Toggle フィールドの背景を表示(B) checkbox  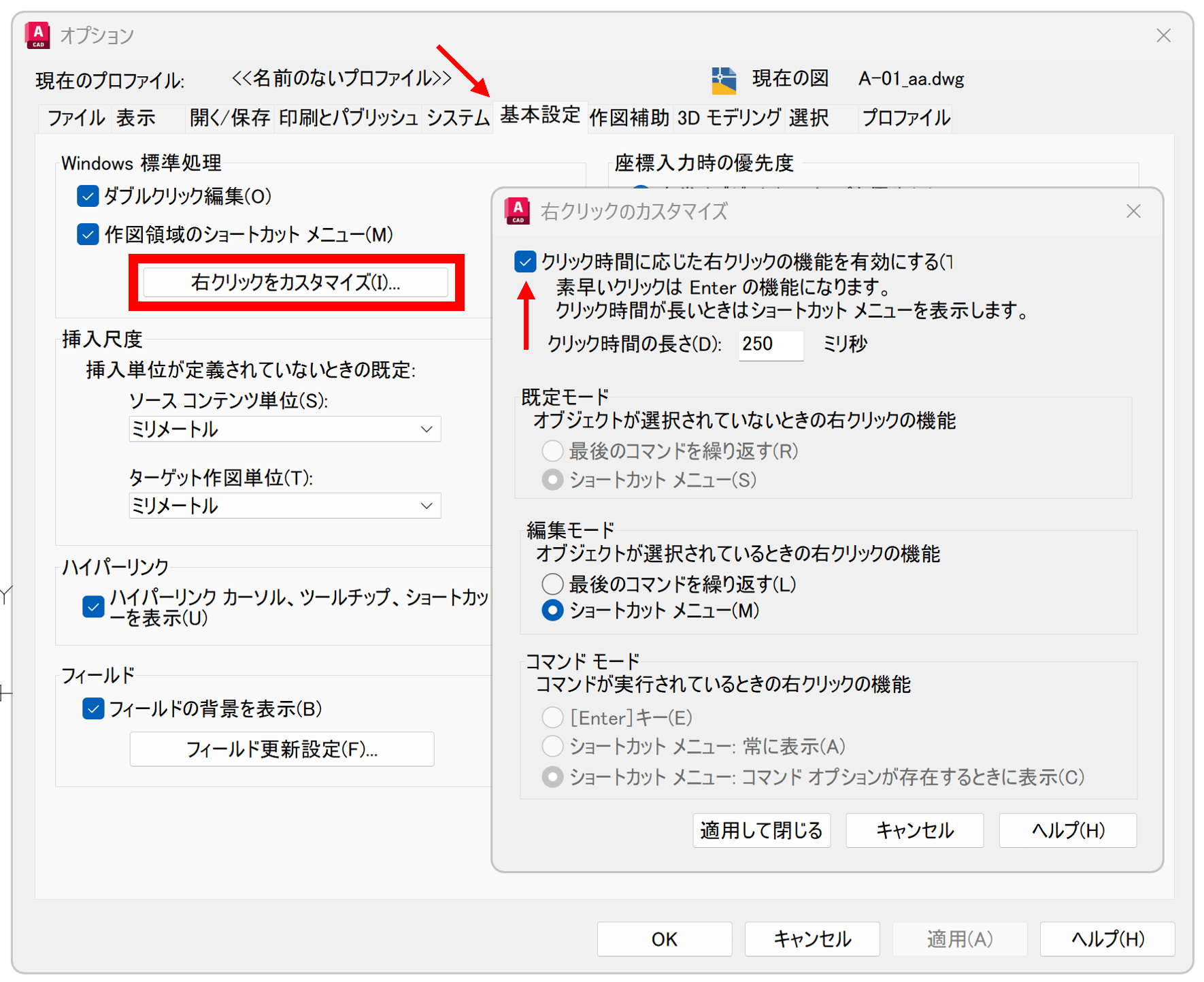[x=93, y=709]
